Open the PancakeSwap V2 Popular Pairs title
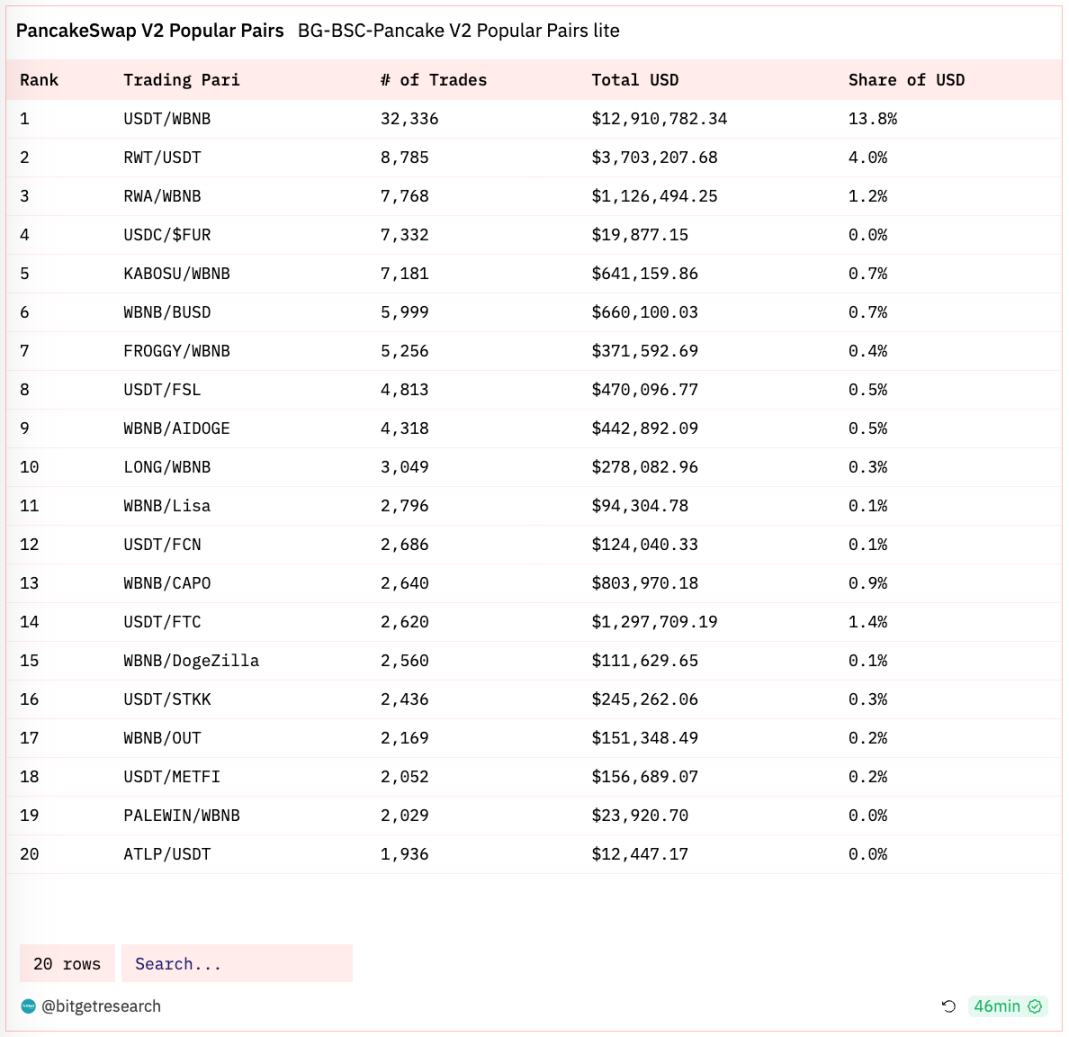The height and width of the screenshot is (1037, 1069). 150,31
